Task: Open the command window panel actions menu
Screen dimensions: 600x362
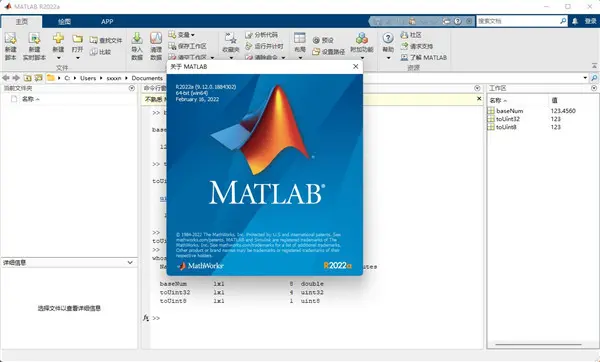Action: point(477,88)
